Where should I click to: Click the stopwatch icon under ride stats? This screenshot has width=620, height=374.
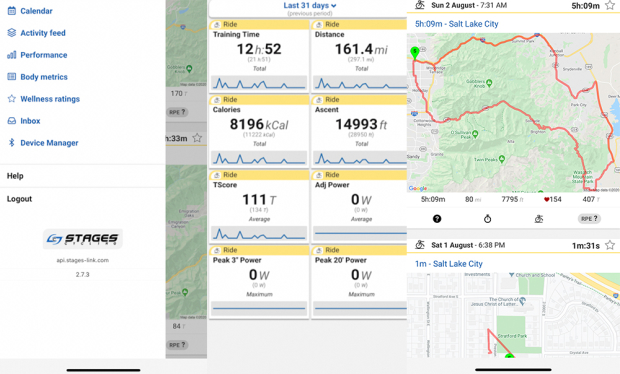pyautogui.click(x=488, y=219)
